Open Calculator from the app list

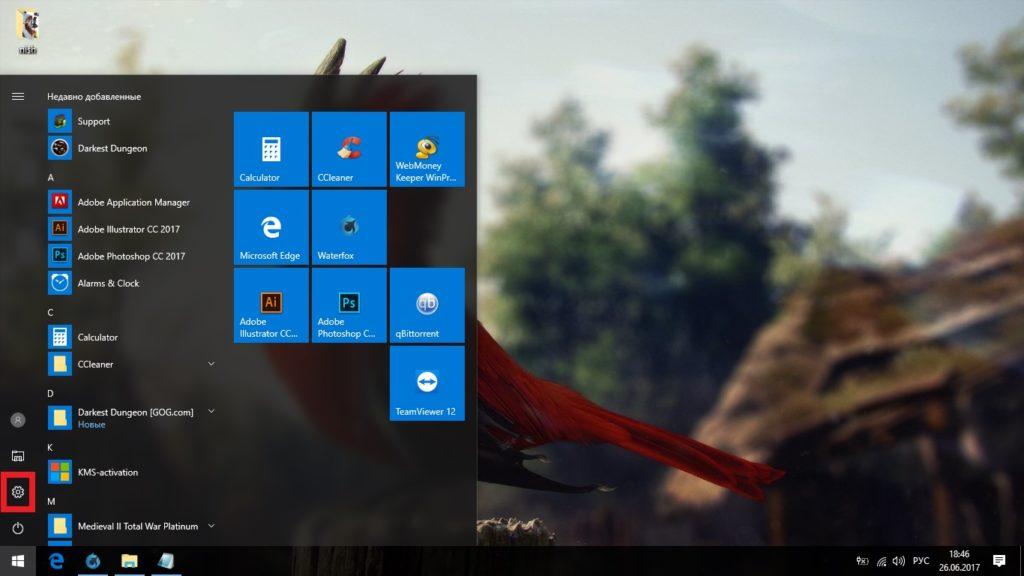131,337
